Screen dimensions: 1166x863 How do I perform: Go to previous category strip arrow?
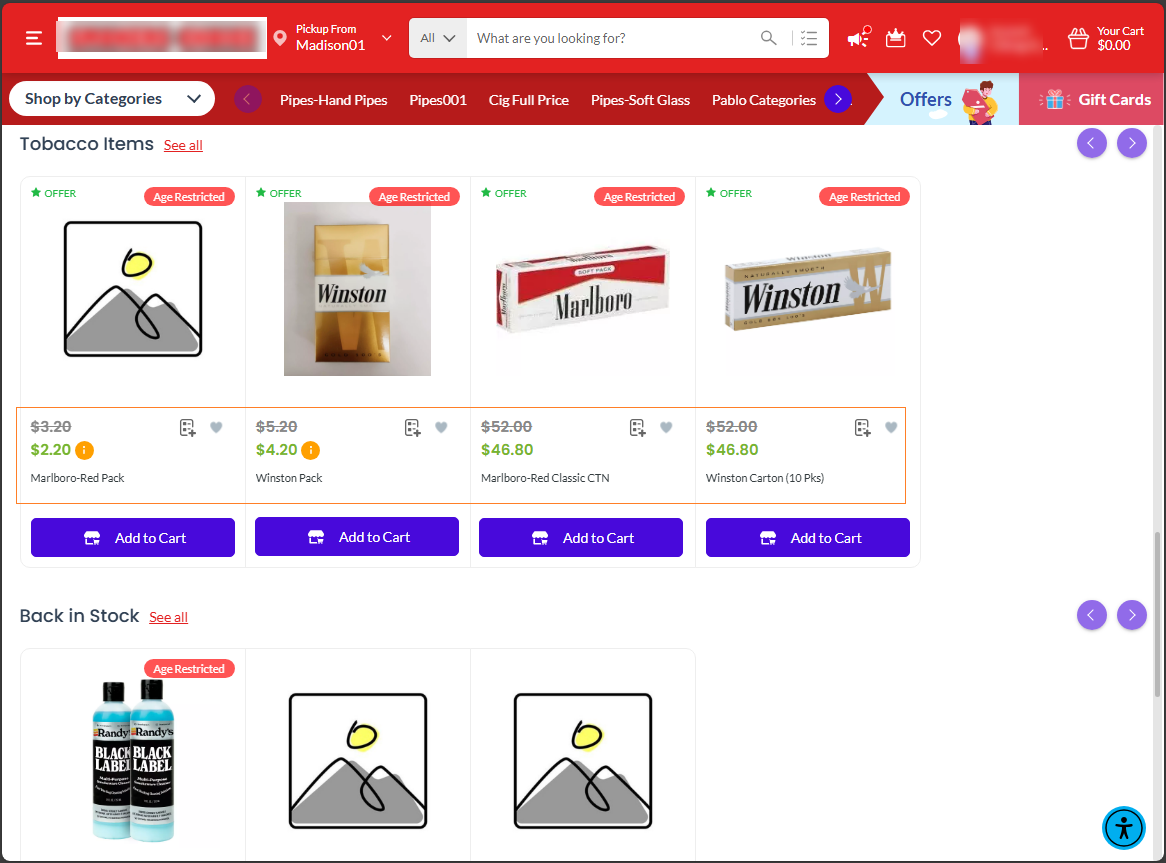(x=248, y=99)
